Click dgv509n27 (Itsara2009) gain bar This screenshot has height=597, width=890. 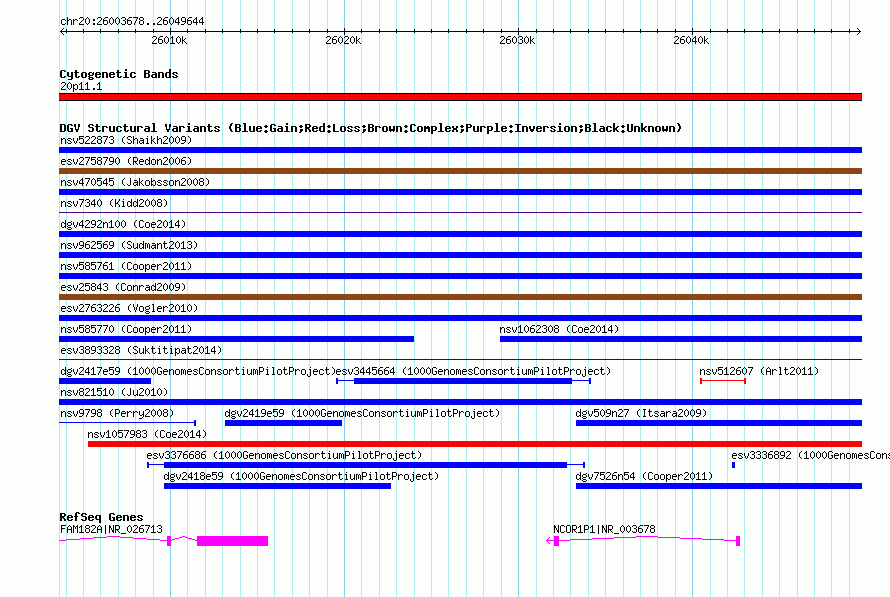pyautogui.click(x=719, y=423)
